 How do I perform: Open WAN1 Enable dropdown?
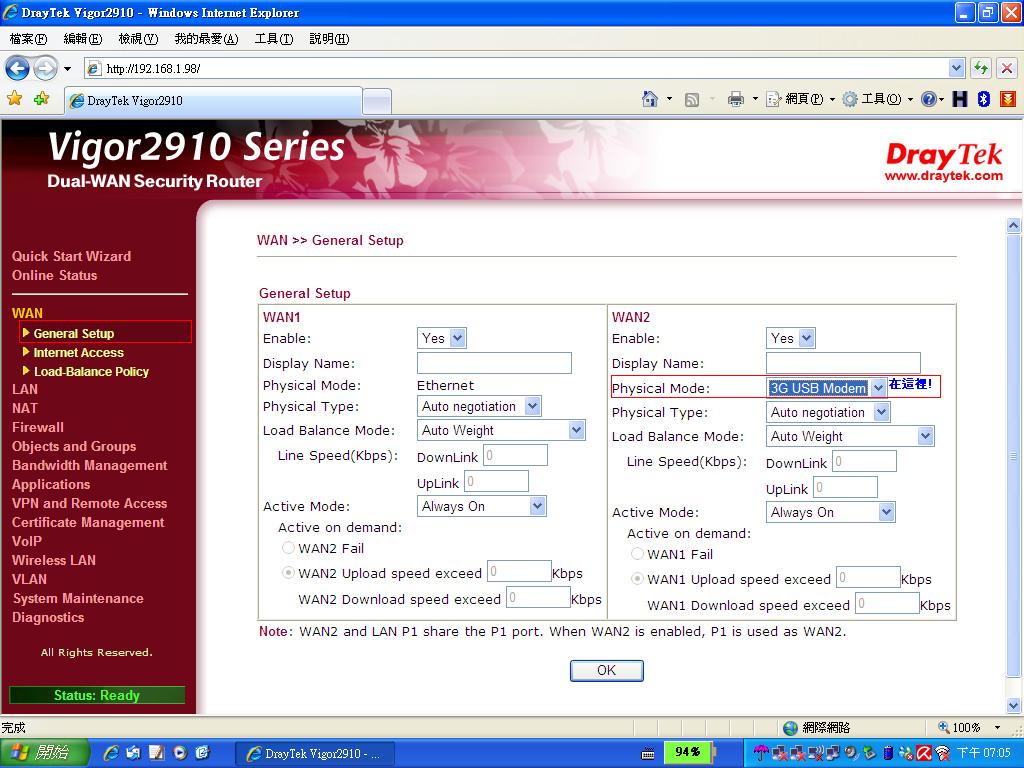[x=441, y=338]
